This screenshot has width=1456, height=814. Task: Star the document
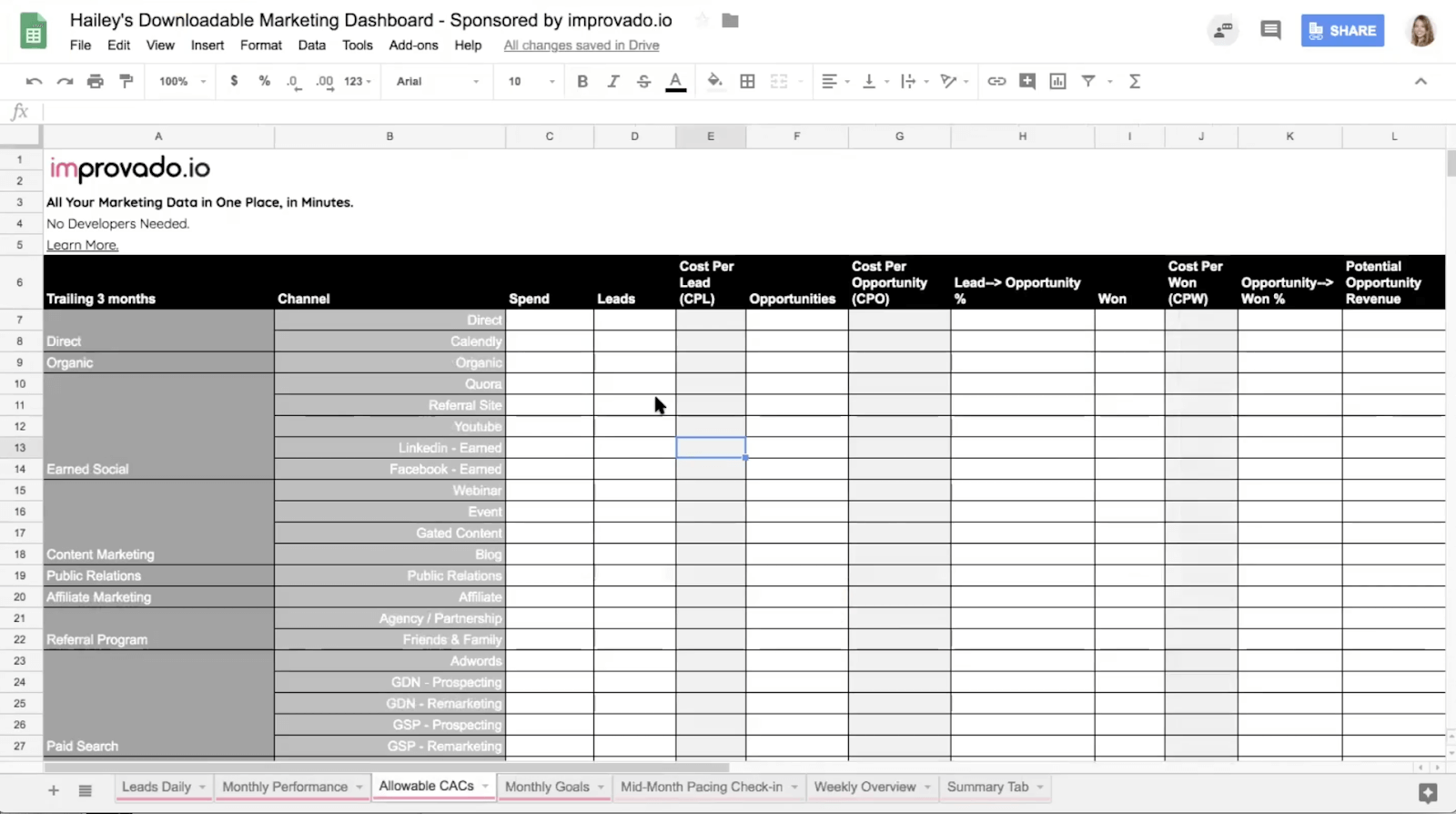pyautogui.click(x=703, y=20)
